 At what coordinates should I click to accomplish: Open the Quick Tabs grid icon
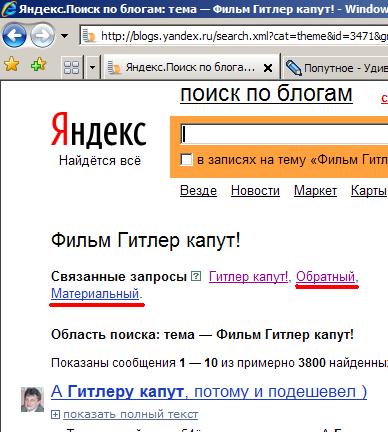coord(71,68)
